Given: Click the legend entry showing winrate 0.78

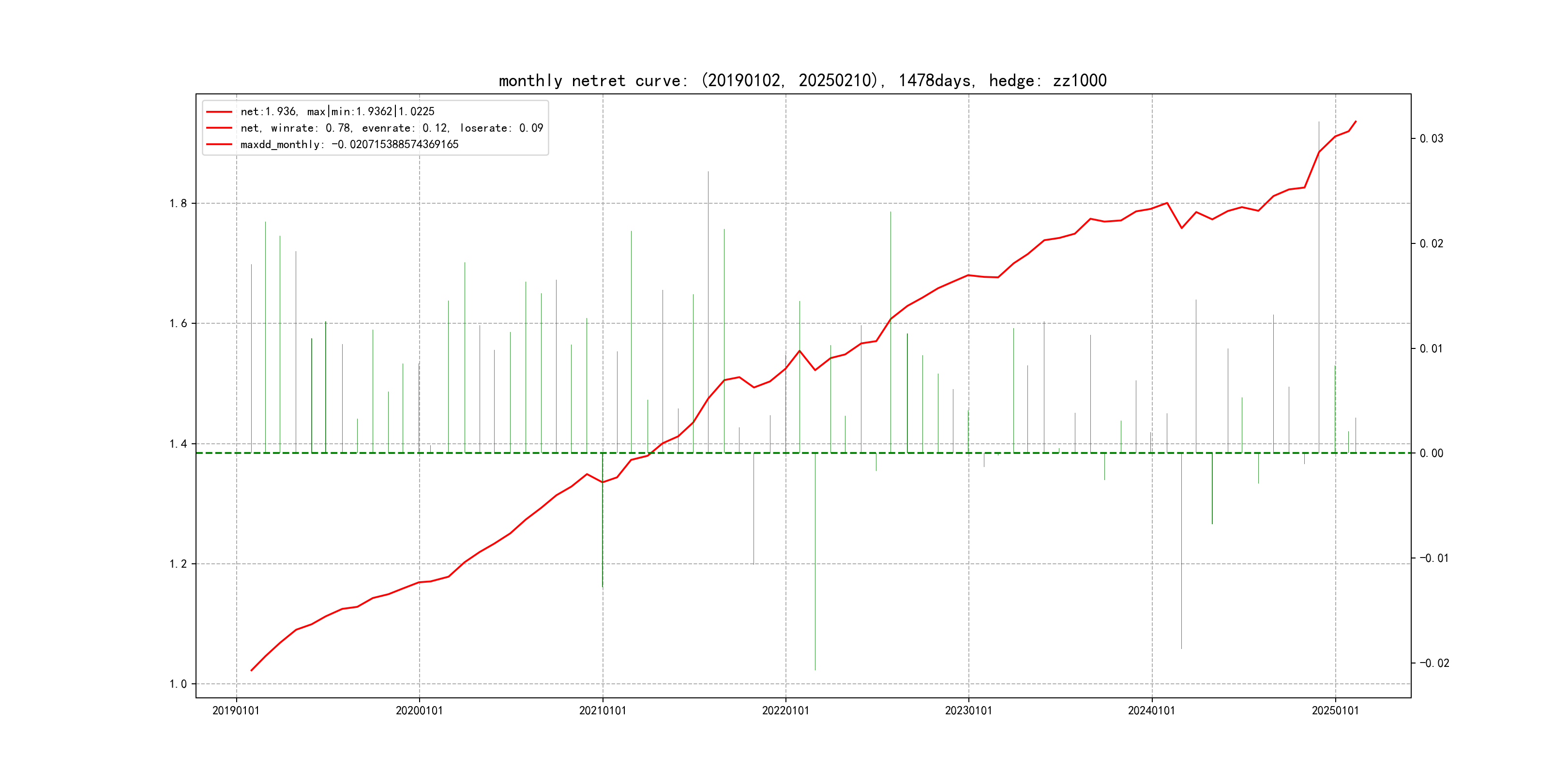Looking at the screenshot, I should pyautogui.click(x=392, y=128).
